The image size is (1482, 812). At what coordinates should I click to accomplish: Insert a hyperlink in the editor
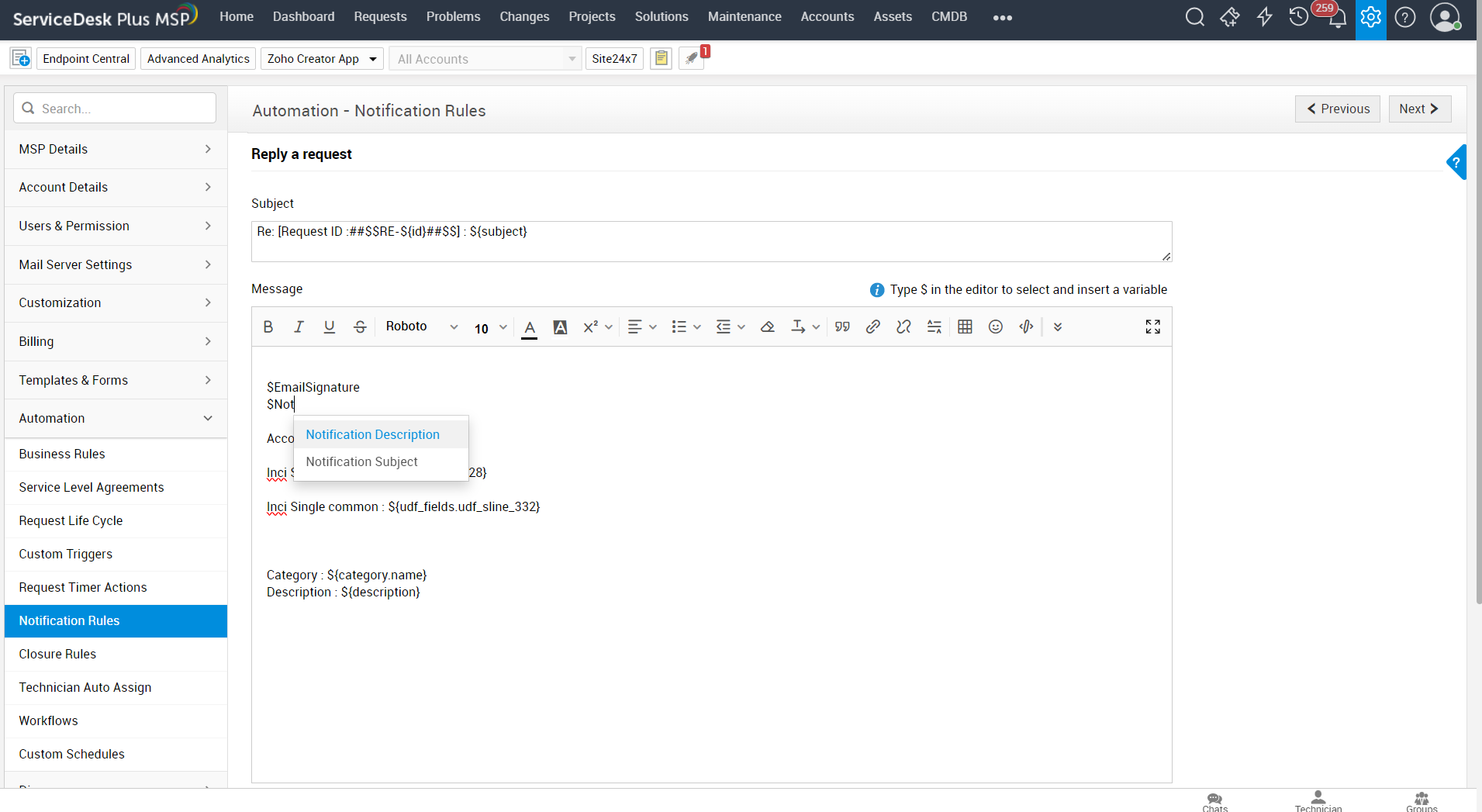pyautogui.click(x=873, y=327)
